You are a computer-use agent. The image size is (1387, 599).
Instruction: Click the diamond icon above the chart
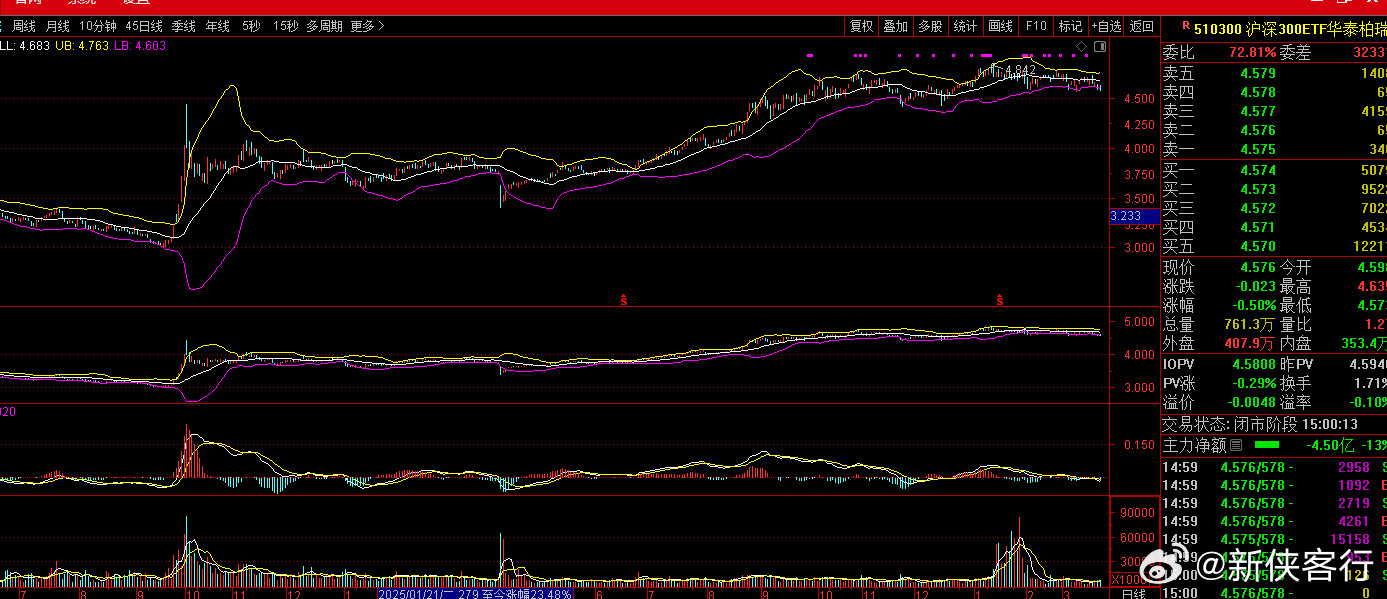click(1081, 47)
